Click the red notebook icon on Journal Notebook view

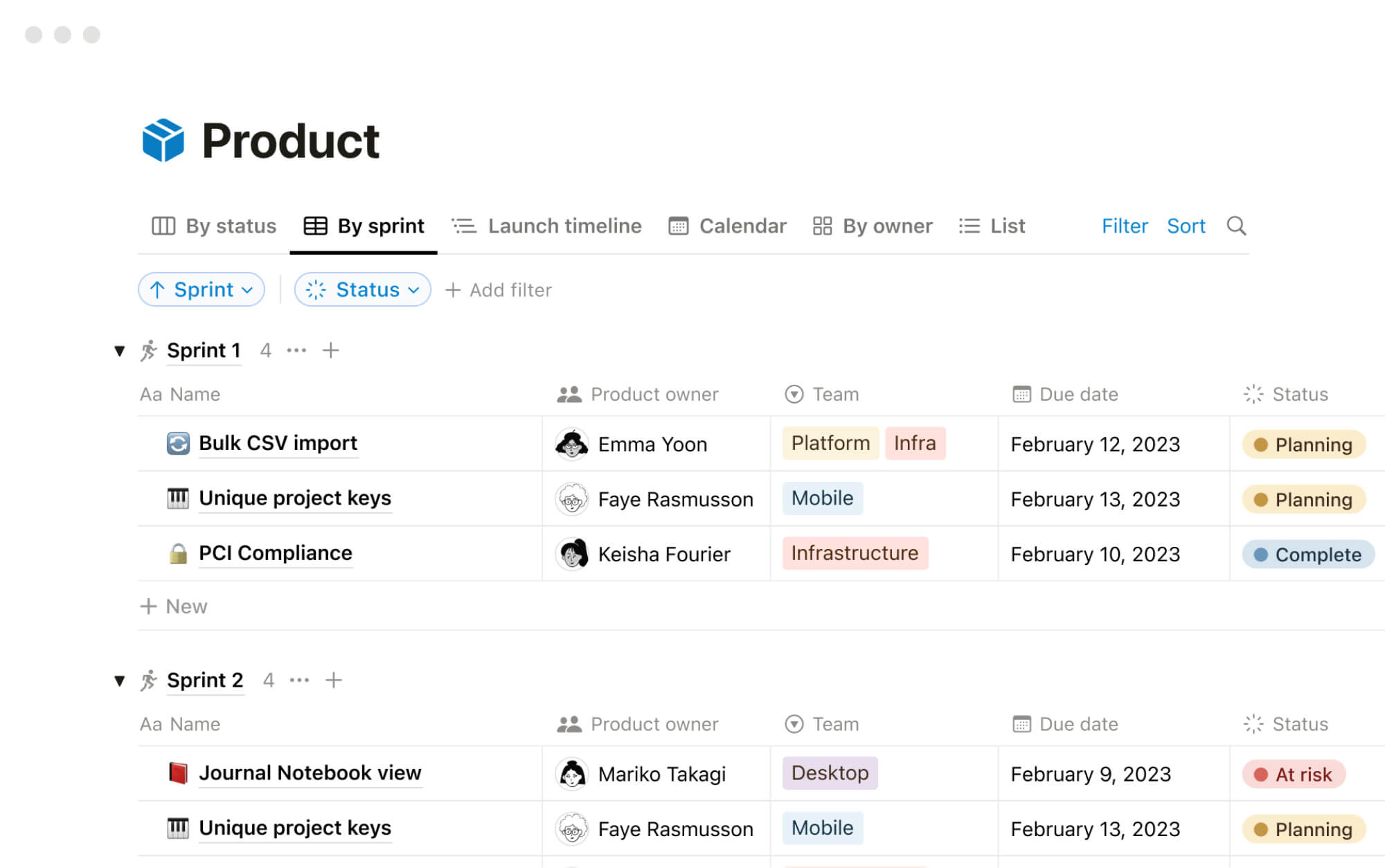179,772
